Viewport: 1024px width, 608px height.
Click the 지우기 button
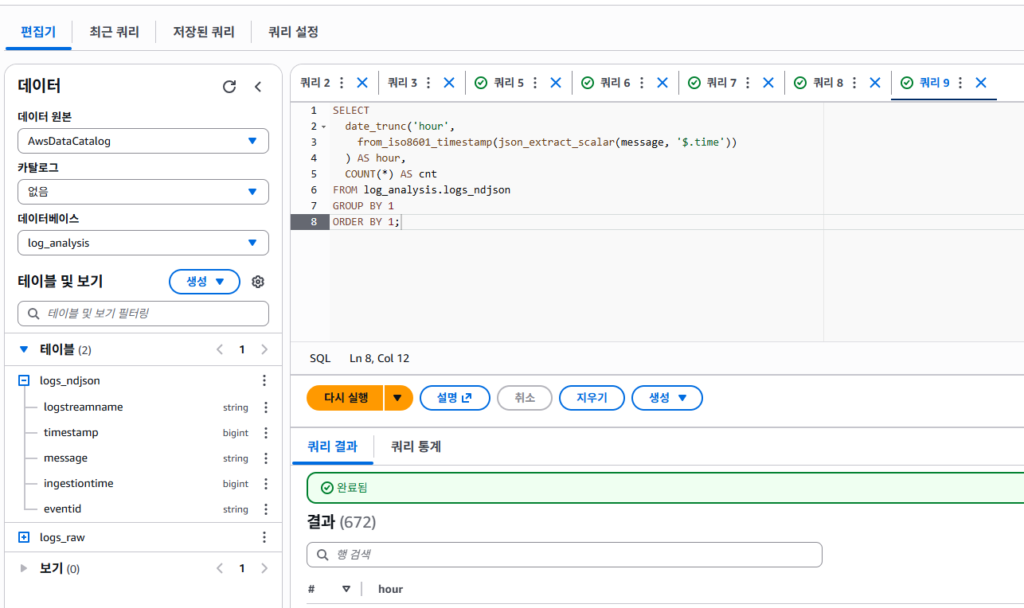pos(591,398)
